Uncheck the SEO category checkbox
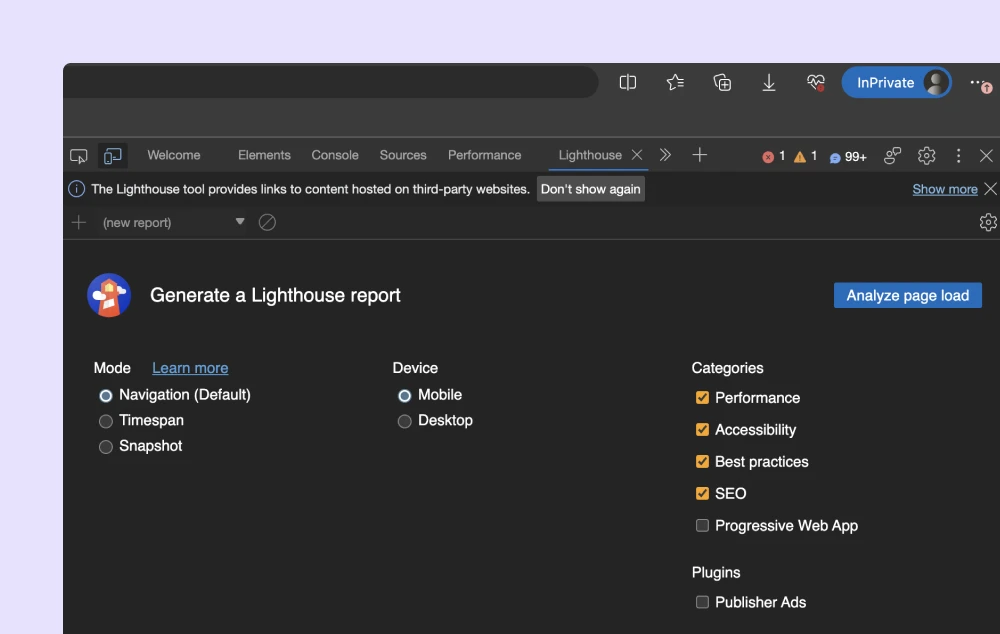This screenshot has height=634, width=1000. 702,493
